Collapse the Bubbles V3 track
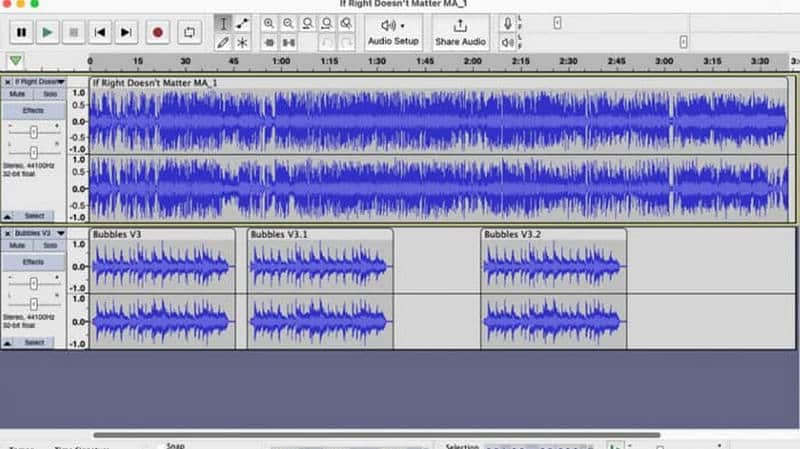Screen dimensions: 800x449 click(7, 342)
